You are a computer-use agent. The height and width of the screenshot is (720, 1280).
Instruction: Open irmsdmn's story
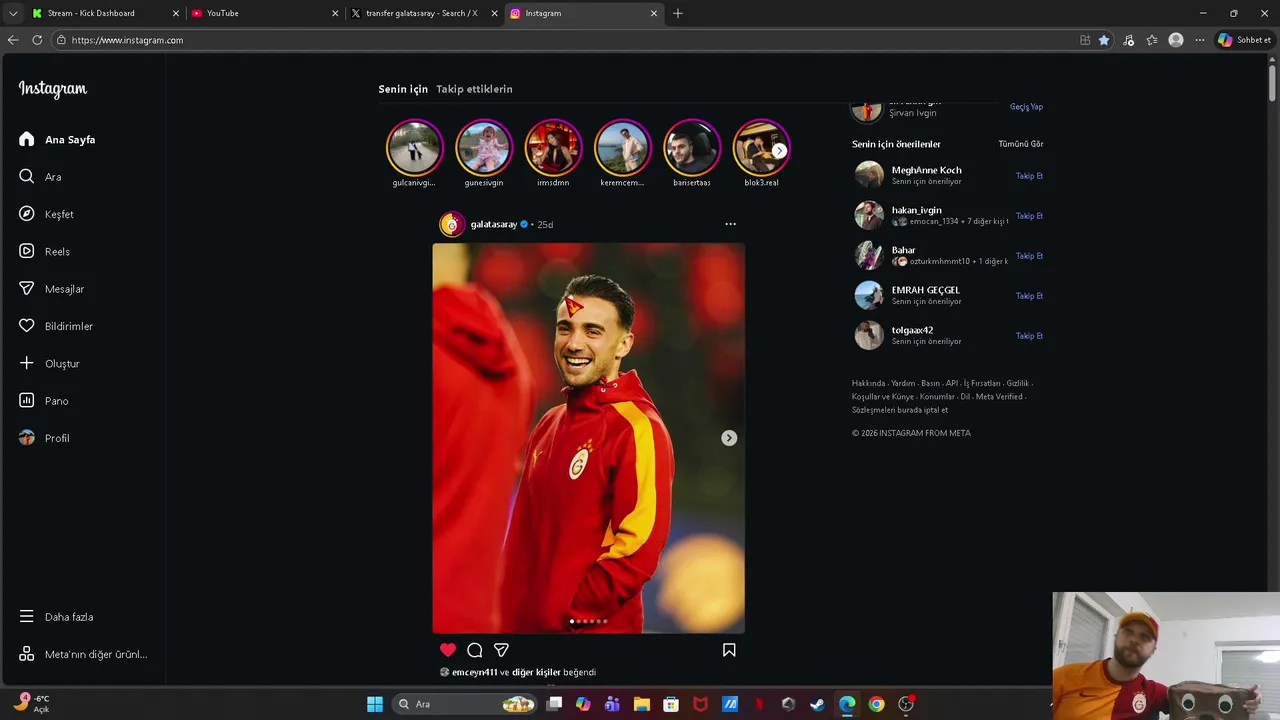pyautogui.click(x=553, y=147)
